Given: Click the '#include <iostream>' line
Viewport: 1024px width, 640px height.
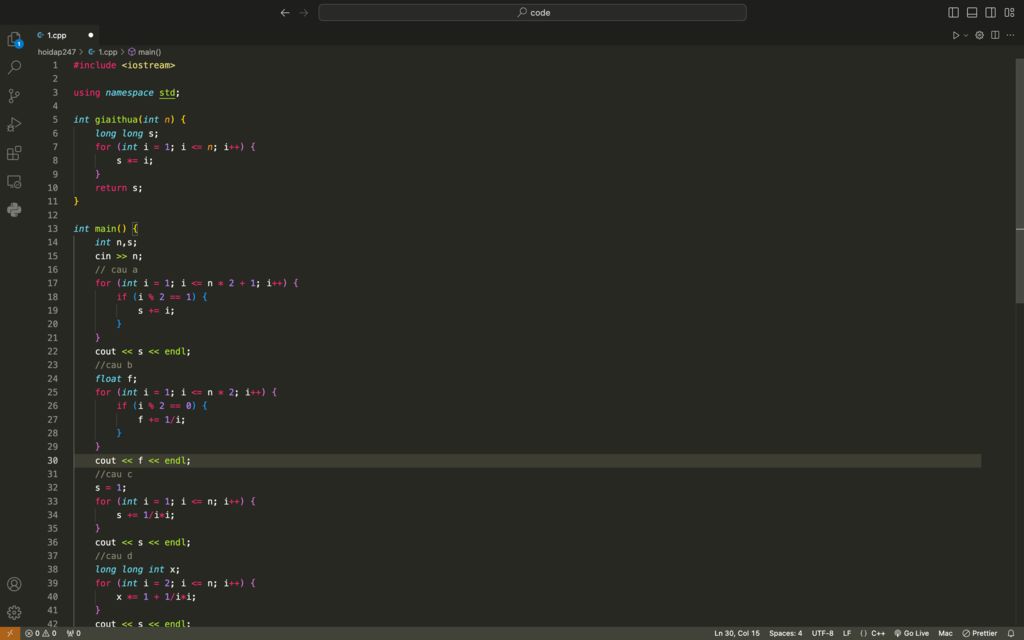Looking at the screenshot, I should (124, 65).
